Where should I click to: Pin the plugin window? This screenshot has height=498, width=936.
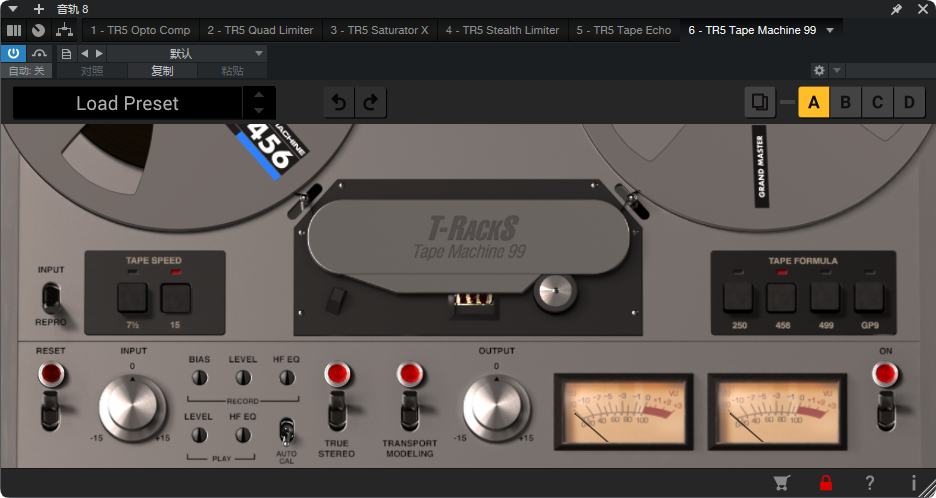[897, 9]
